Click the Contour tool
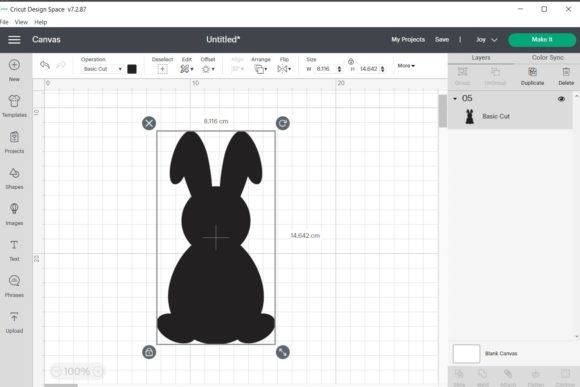580x387 pixels. 565,377
